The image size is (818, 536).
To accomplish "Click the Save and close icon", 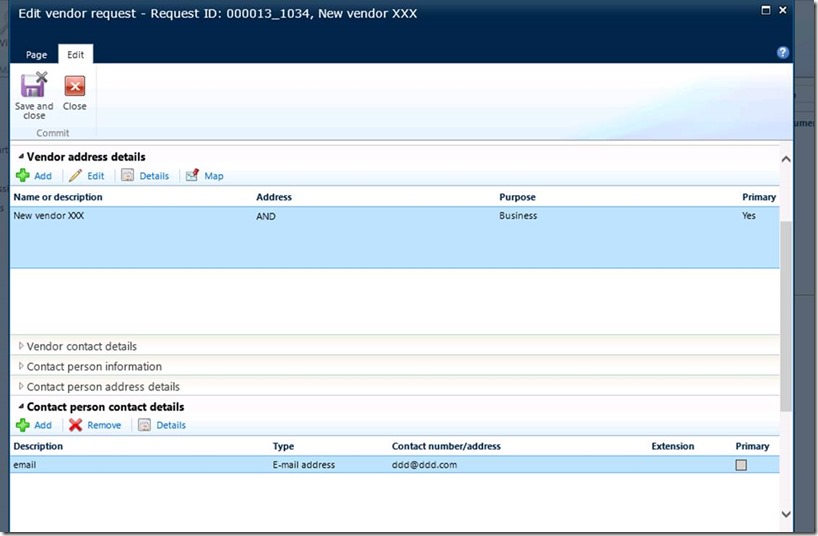I will point(34,87).
